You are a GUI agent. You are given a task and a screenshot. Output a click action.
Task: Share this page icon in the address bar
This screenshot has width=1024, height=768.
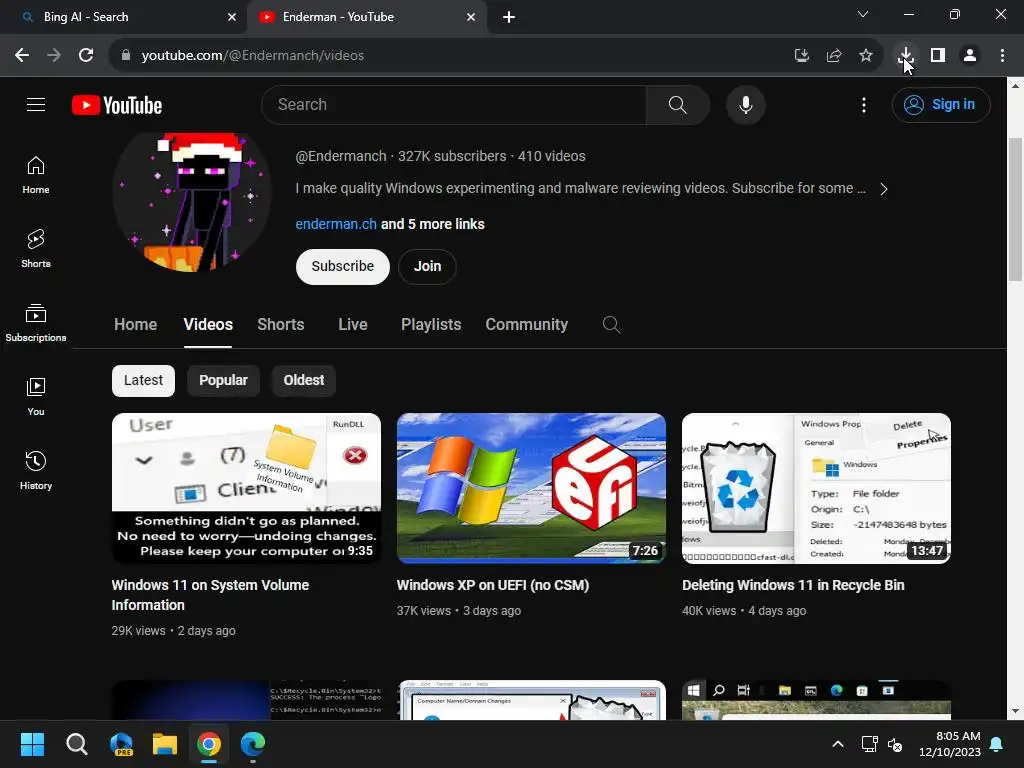click(833, 55)
